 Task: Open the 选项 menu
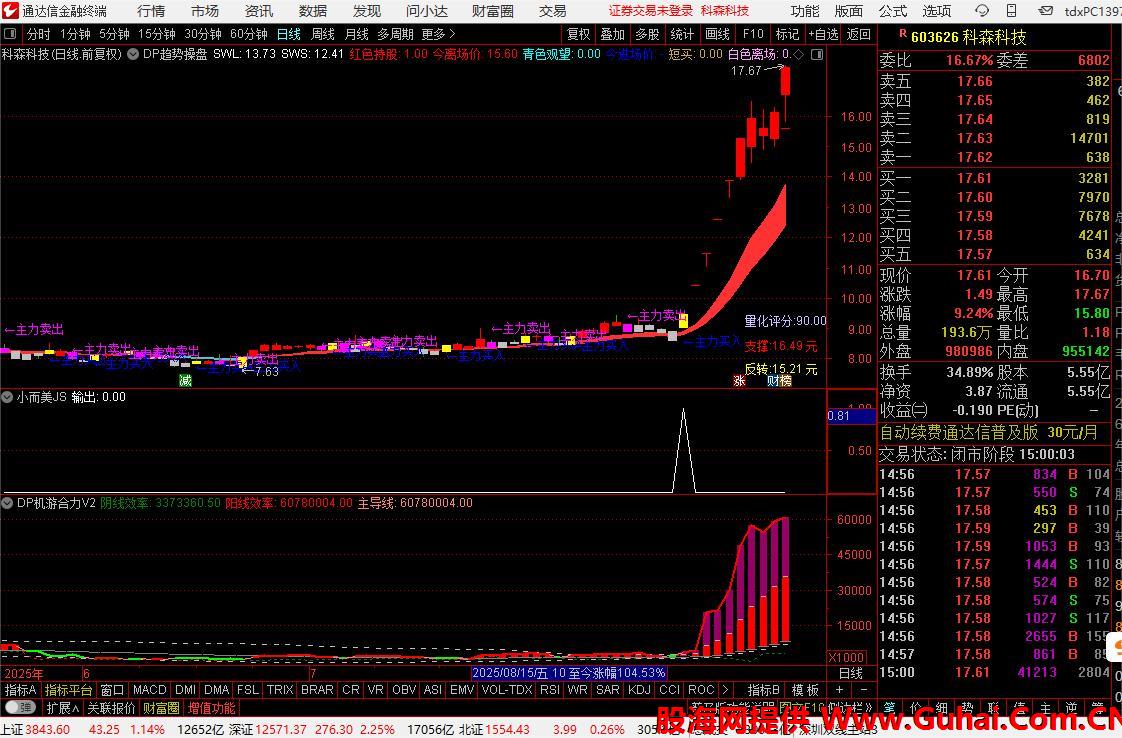(937, 11)
